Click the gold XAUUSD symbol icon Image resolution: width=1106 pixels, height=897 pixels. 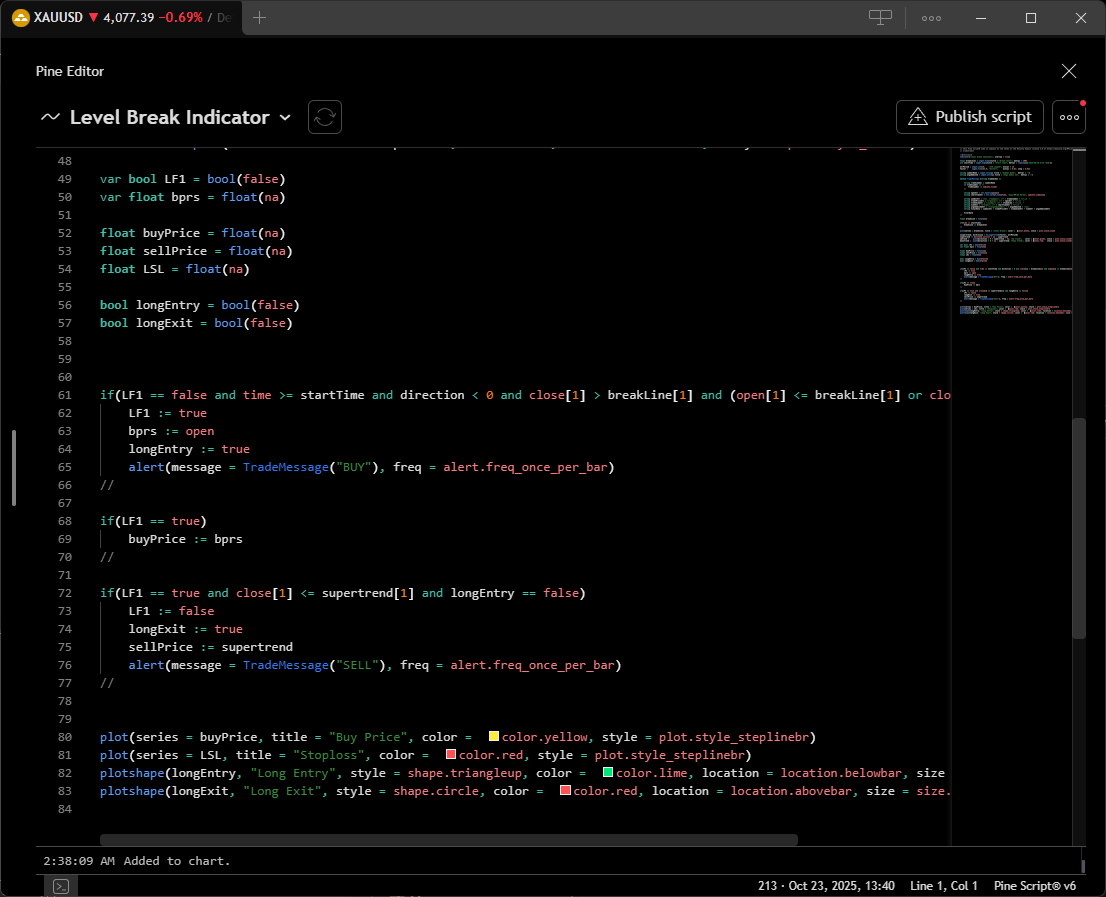(x=20, y=18)
